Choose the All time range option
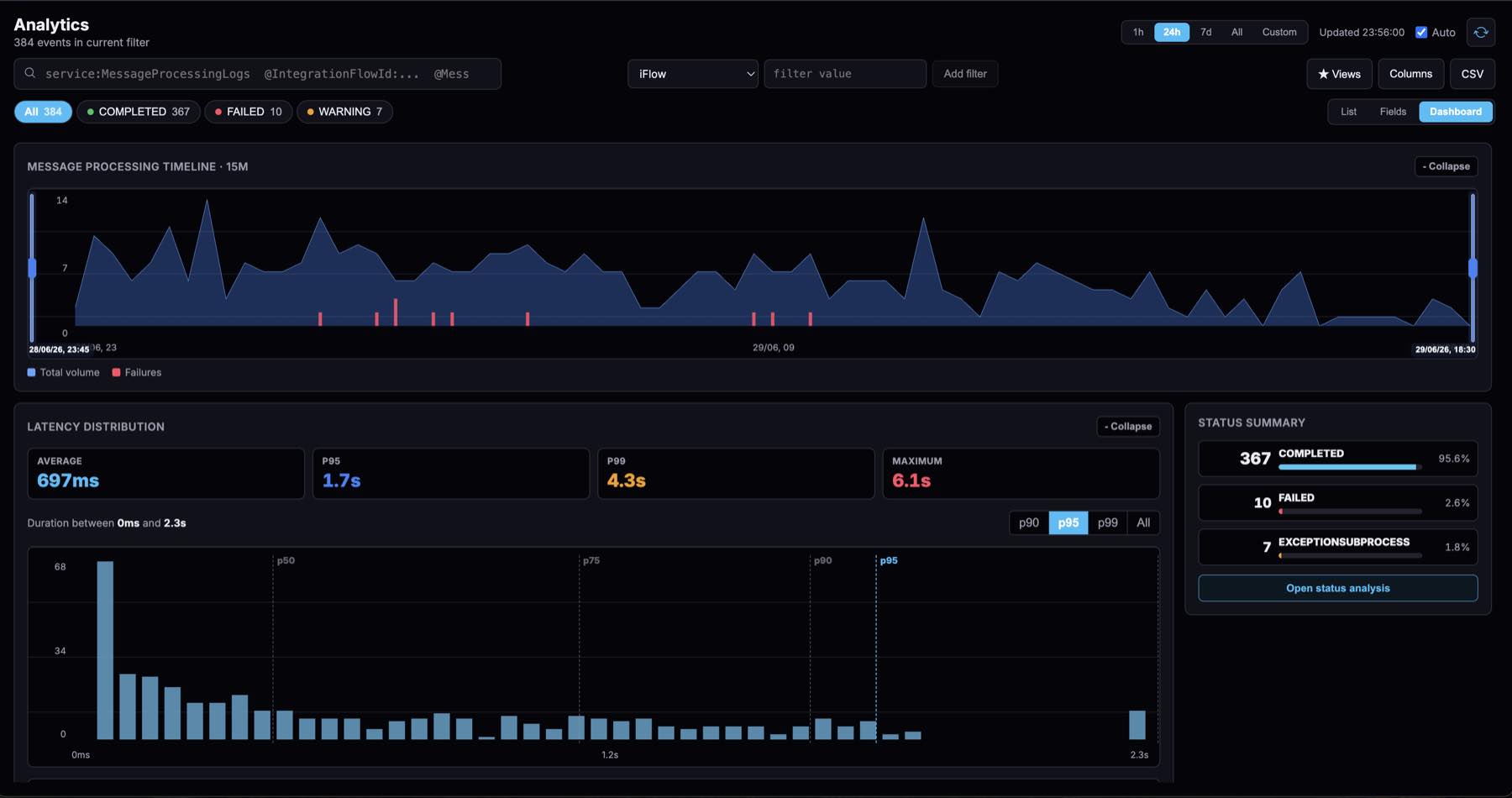 (x=1236, y=32)
